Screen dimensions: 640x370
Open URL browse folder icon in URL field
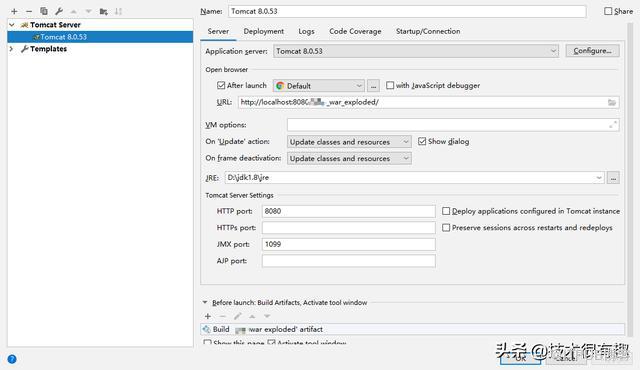611,102
